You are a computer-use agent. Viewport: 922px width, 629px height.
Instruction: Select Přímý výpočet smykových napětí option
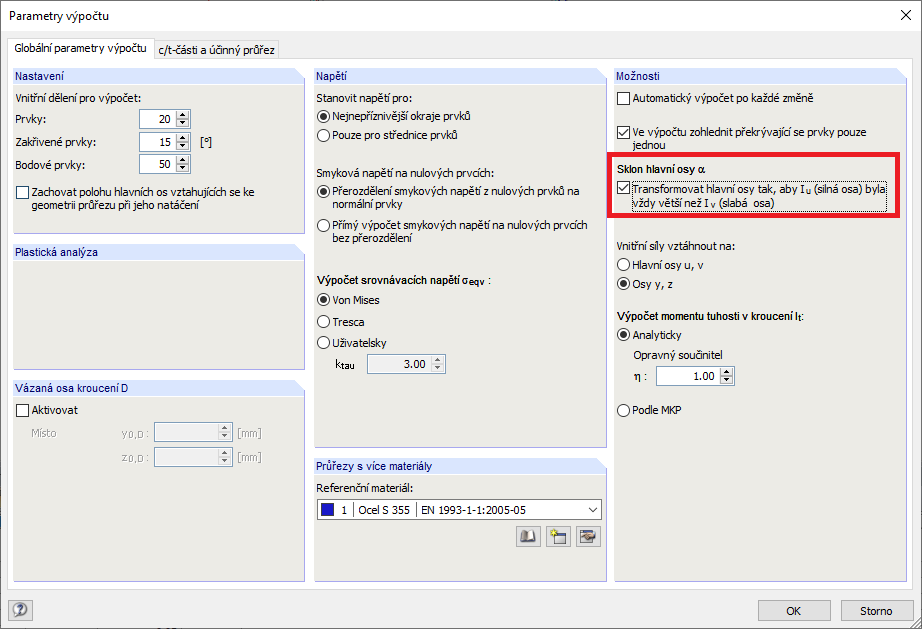[323, 225]
